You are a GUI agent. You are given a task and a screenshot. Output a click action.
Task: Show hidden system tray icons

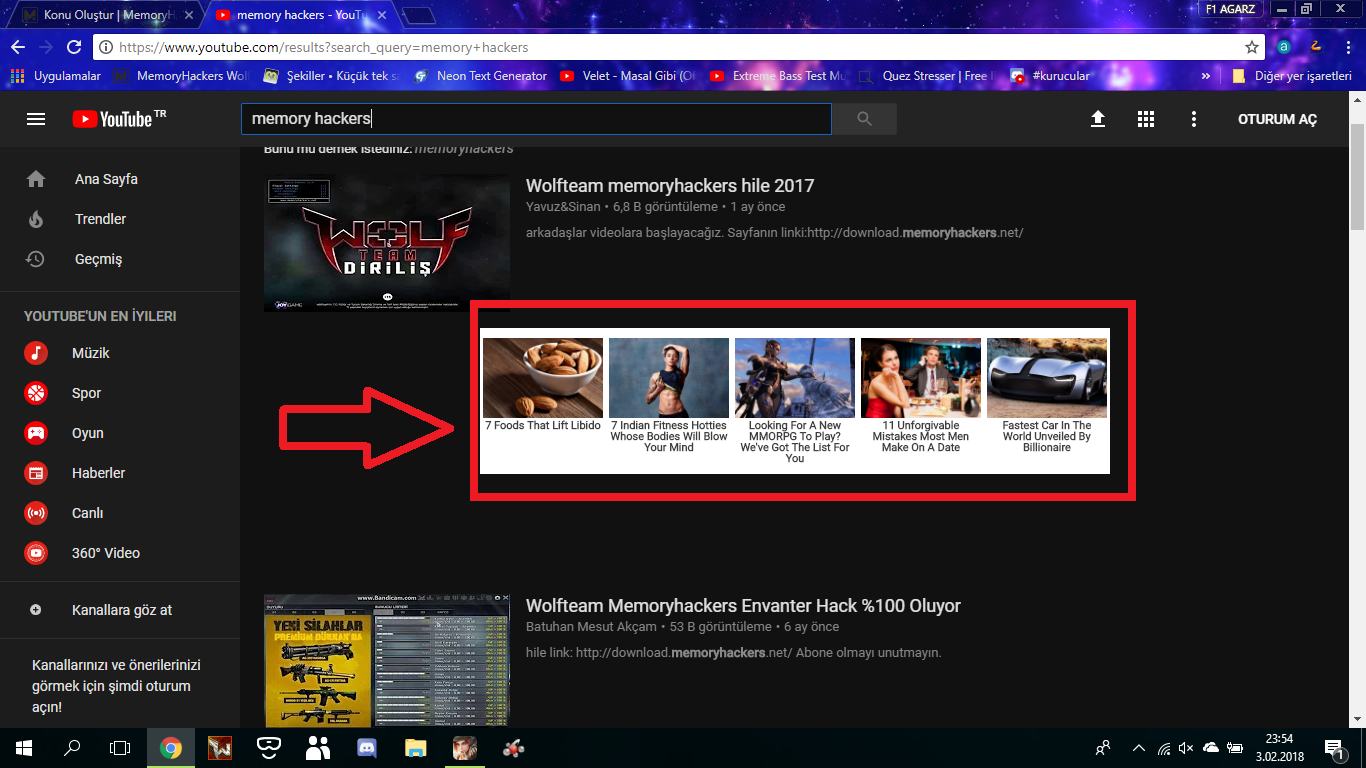pos(1138,748)
